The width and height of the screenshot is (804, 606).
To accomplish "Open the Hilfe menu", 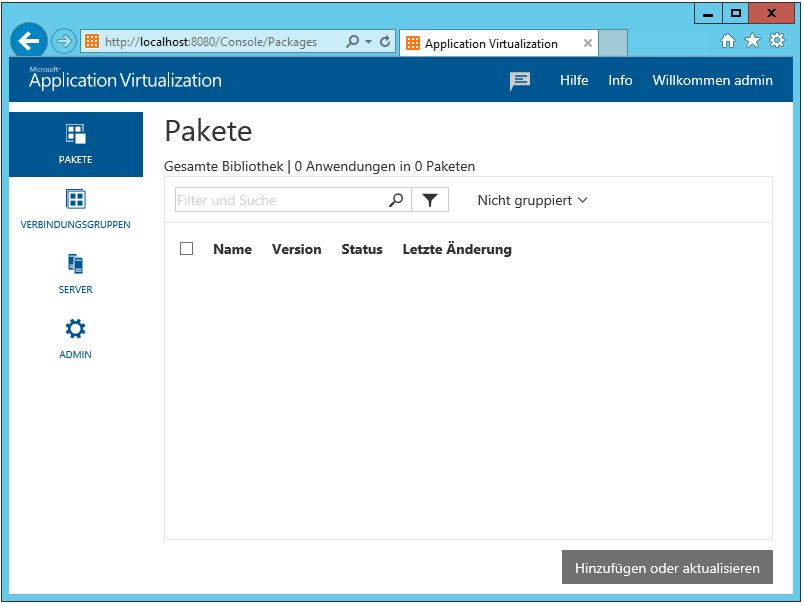I will [x=574, y=81].
